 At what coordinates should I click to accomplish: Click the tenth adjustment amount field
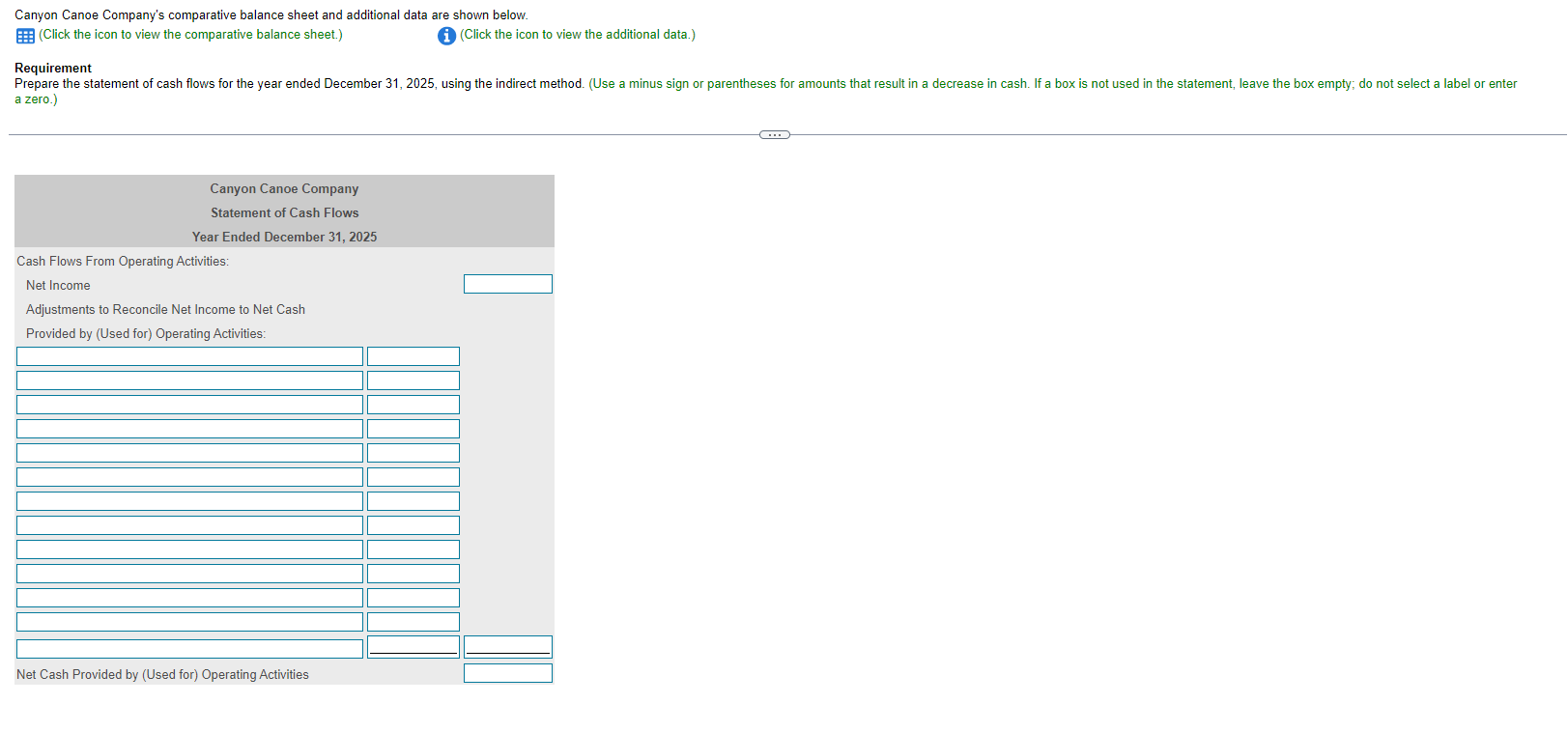[413, 574]
